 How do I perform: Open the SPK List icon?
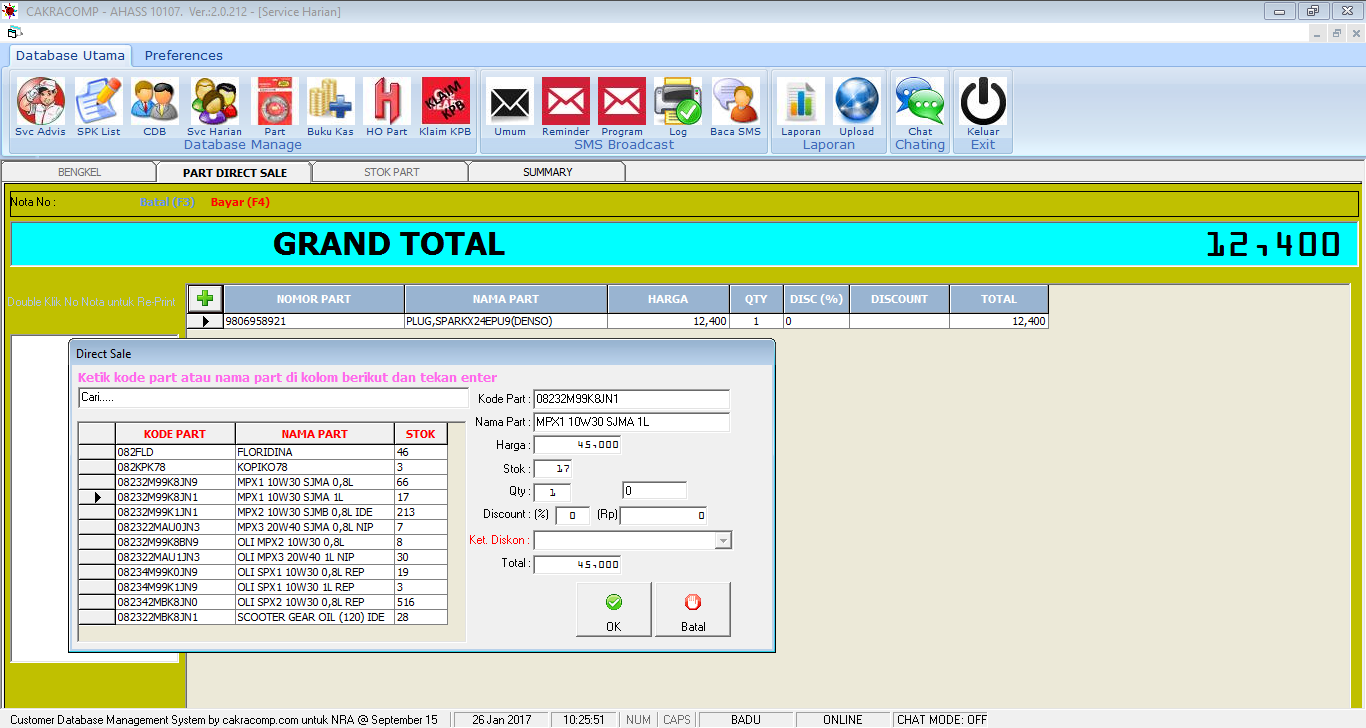coord(98,104)
